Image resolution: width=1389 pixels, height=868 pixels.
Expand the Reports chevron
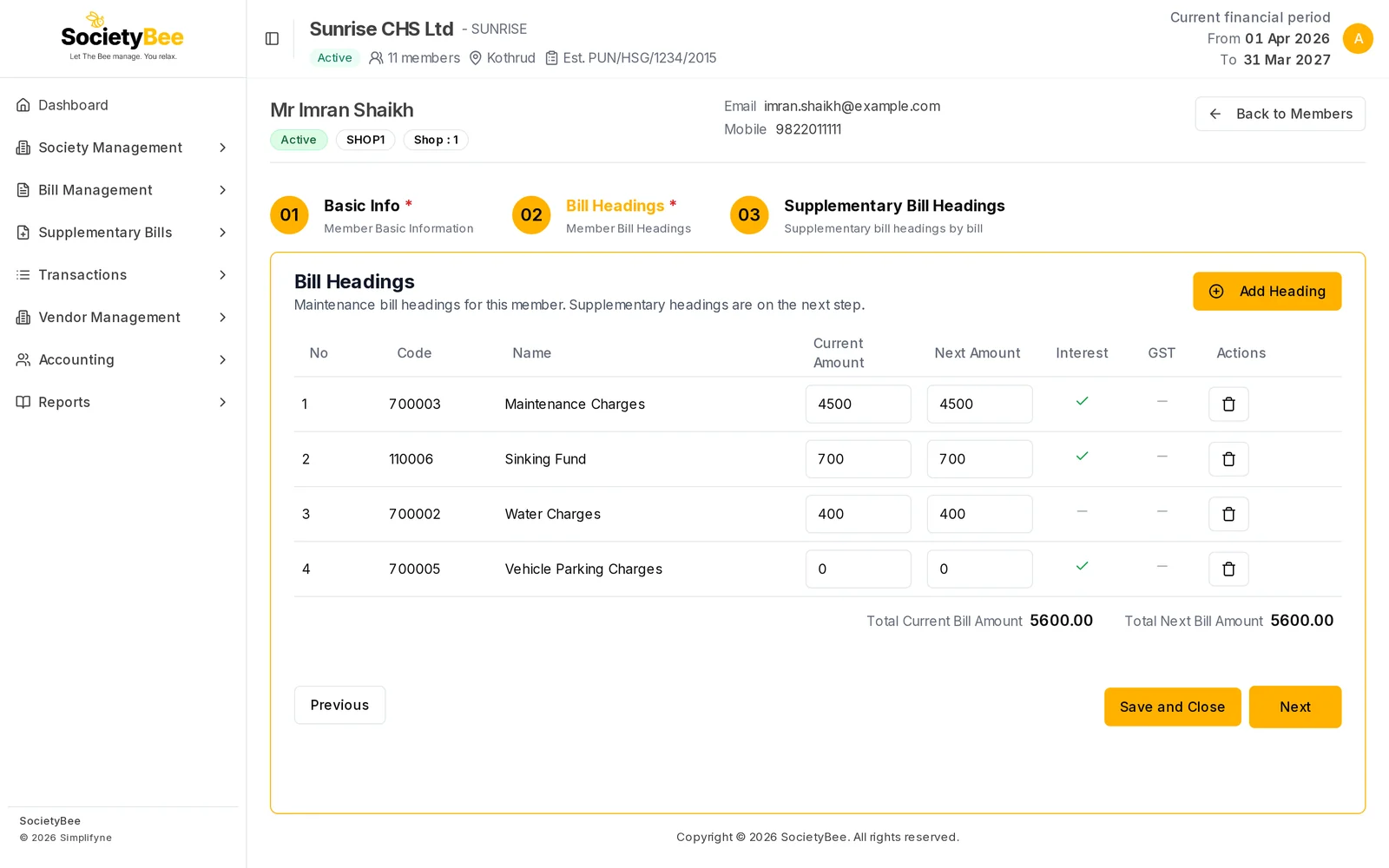(x=222, y=402)
